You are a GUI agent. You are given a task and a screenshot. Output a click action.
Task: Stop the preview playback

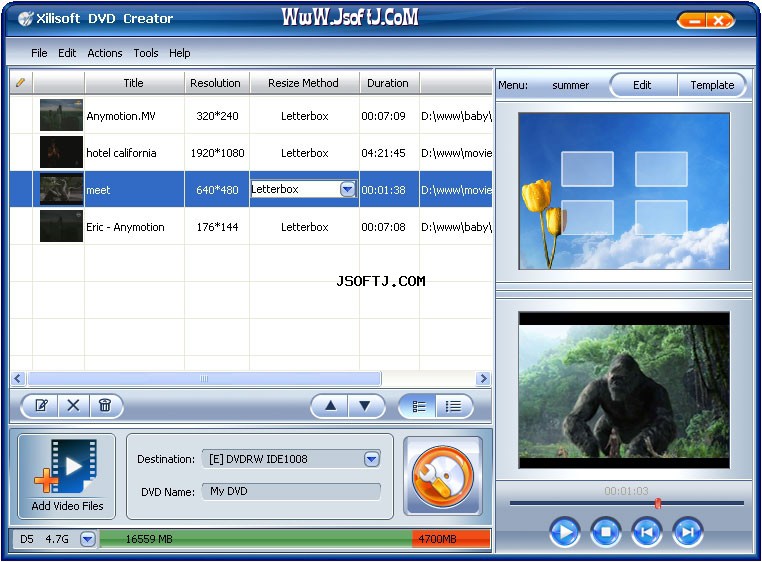(606, 532)
